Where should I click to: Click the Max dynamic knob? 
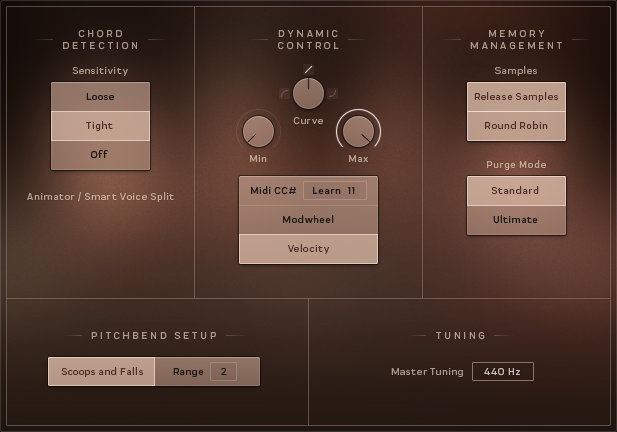(x=358, y=131)
